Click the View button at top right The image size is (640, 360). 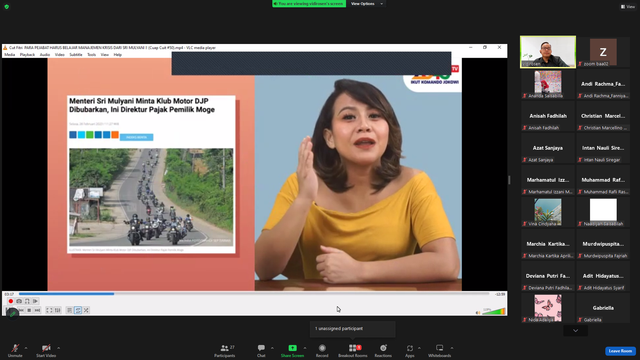(628, 7)
